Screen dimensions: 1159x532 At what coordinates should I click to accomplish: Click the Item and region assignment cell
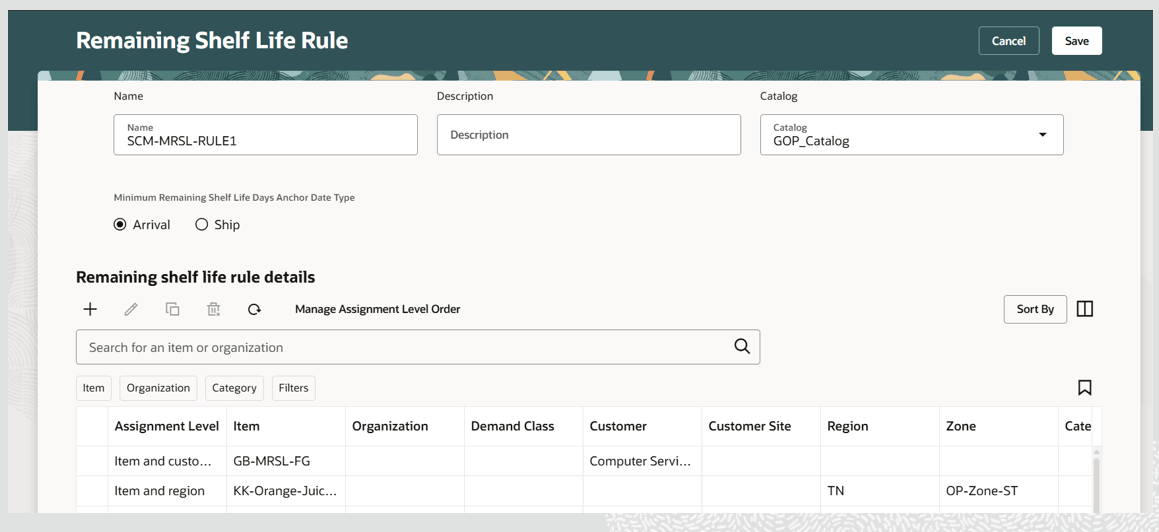[x=167, y=491]
